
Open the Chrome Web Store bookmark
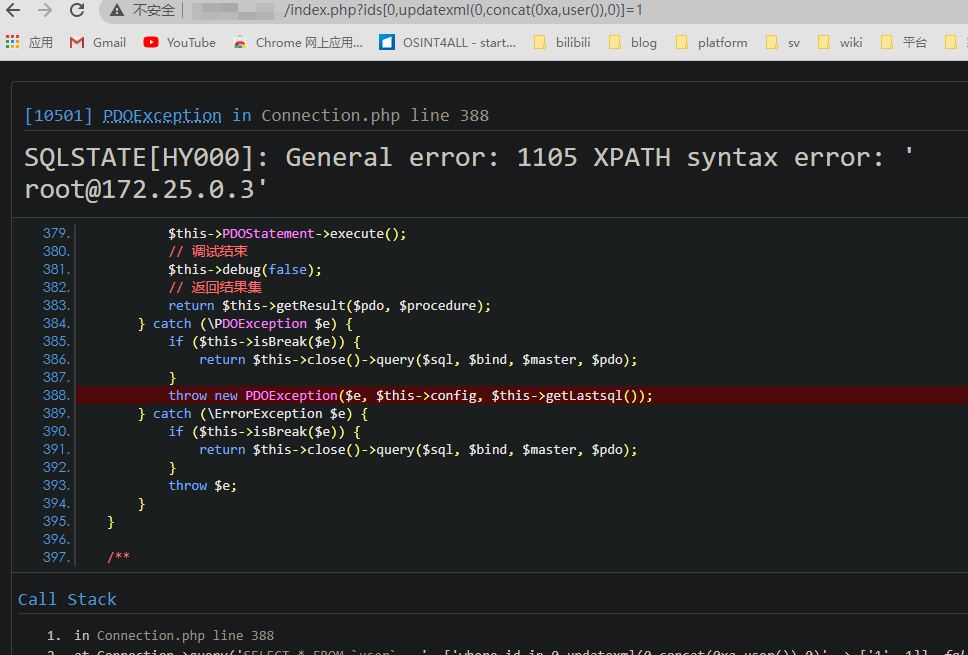[298, 42]
